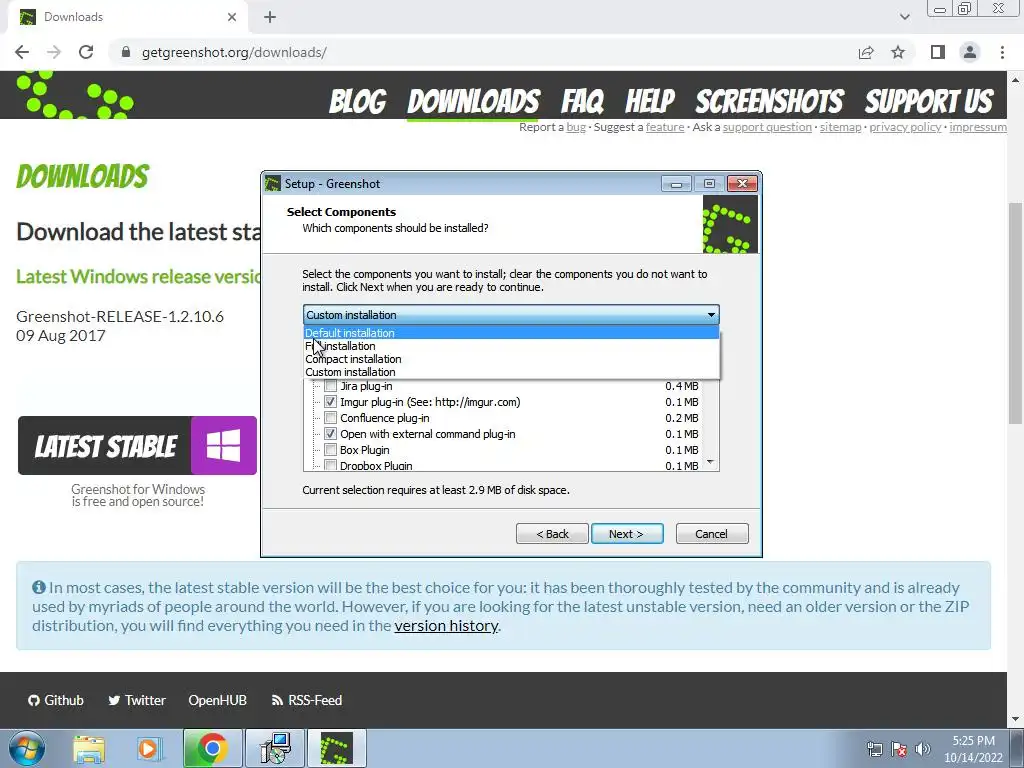Check the Dropbox Plugin checkbox
Viewport: 1024px width, 768px height.
click(x=330, y=466)
